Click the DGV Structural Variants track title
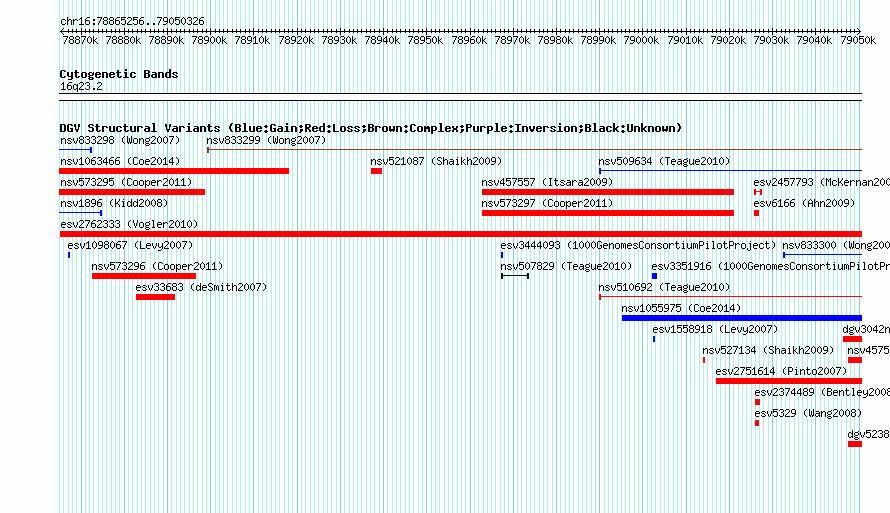 (x=371, y=128)
